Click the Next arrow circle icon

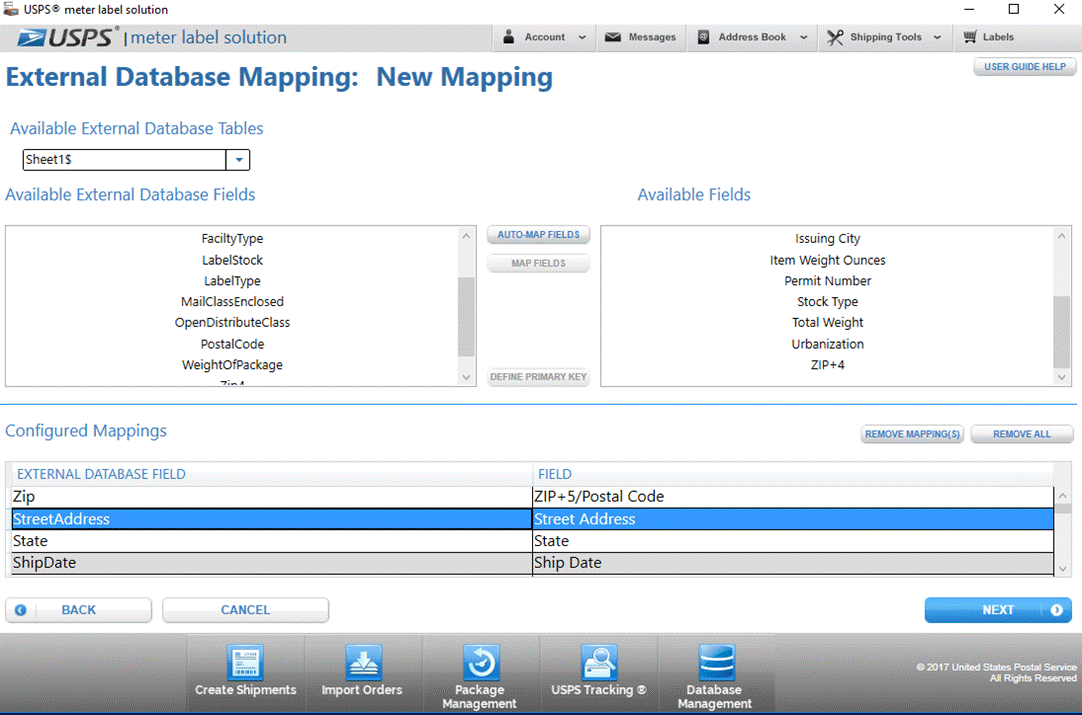(1056, 610)
